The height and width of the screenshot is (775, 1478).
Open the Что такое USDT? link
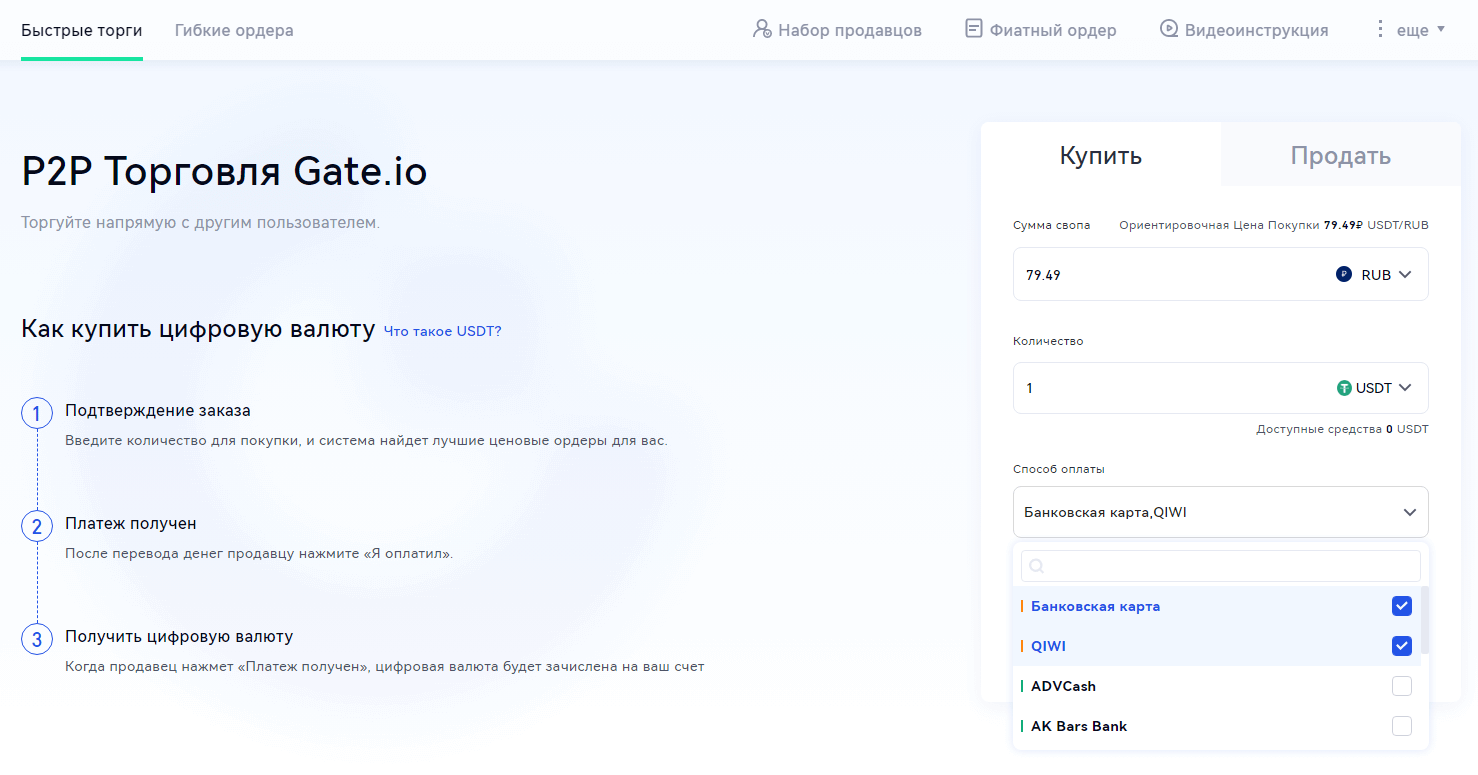[442, 331]
